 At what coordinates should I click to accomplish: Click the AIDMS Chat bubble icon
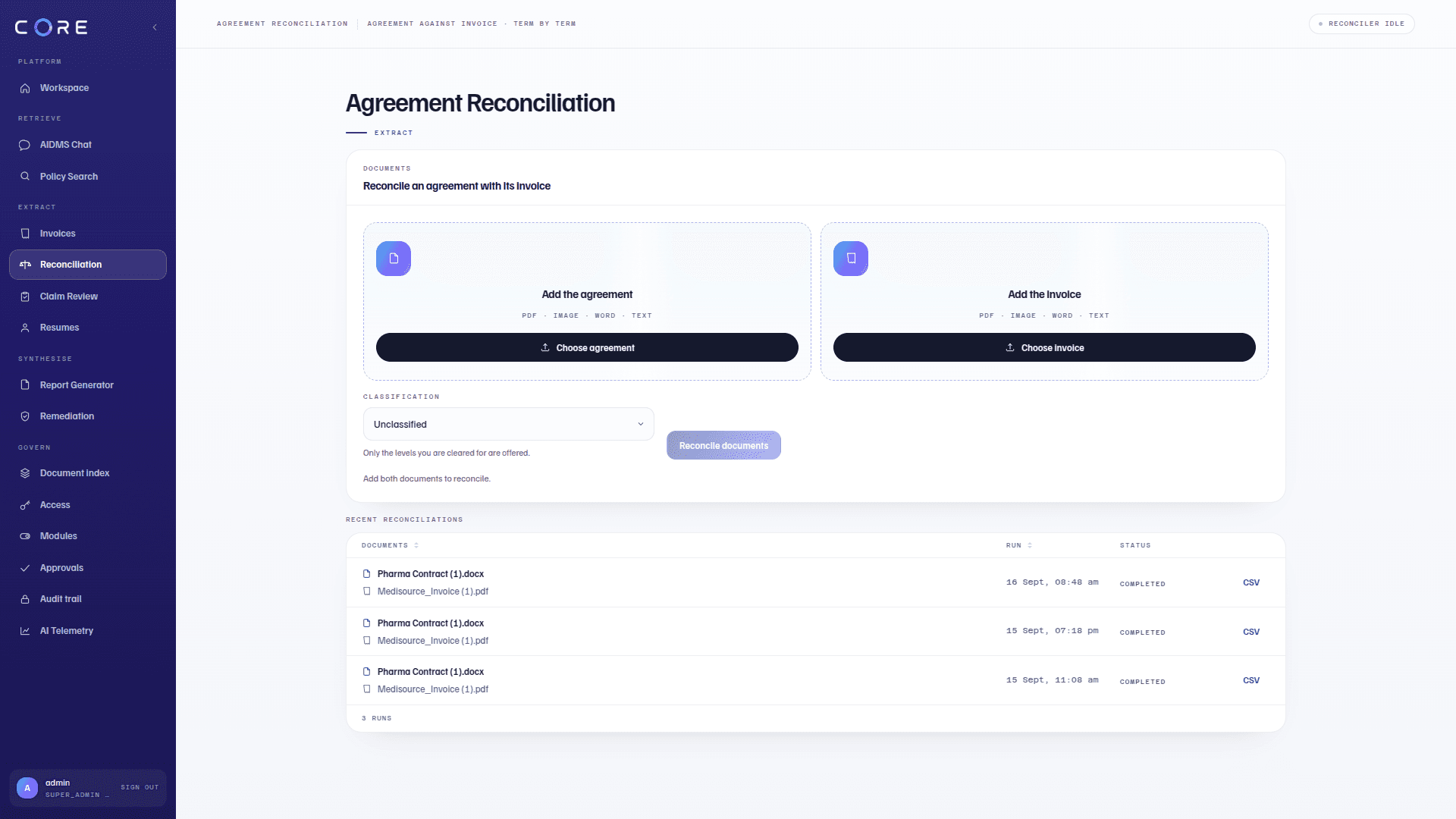coord(25,145)
